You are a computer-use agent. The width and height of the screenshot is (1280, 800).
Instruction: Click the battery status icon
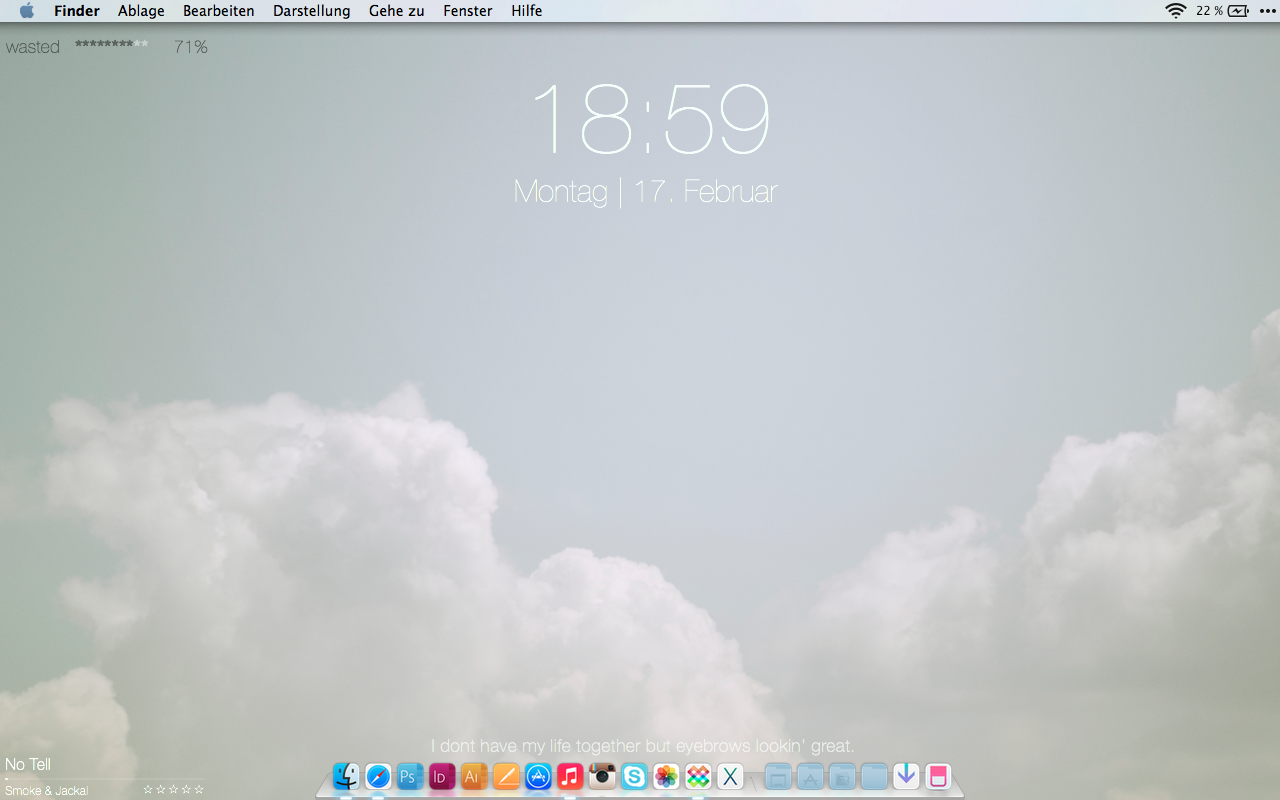pos(1239,11)
